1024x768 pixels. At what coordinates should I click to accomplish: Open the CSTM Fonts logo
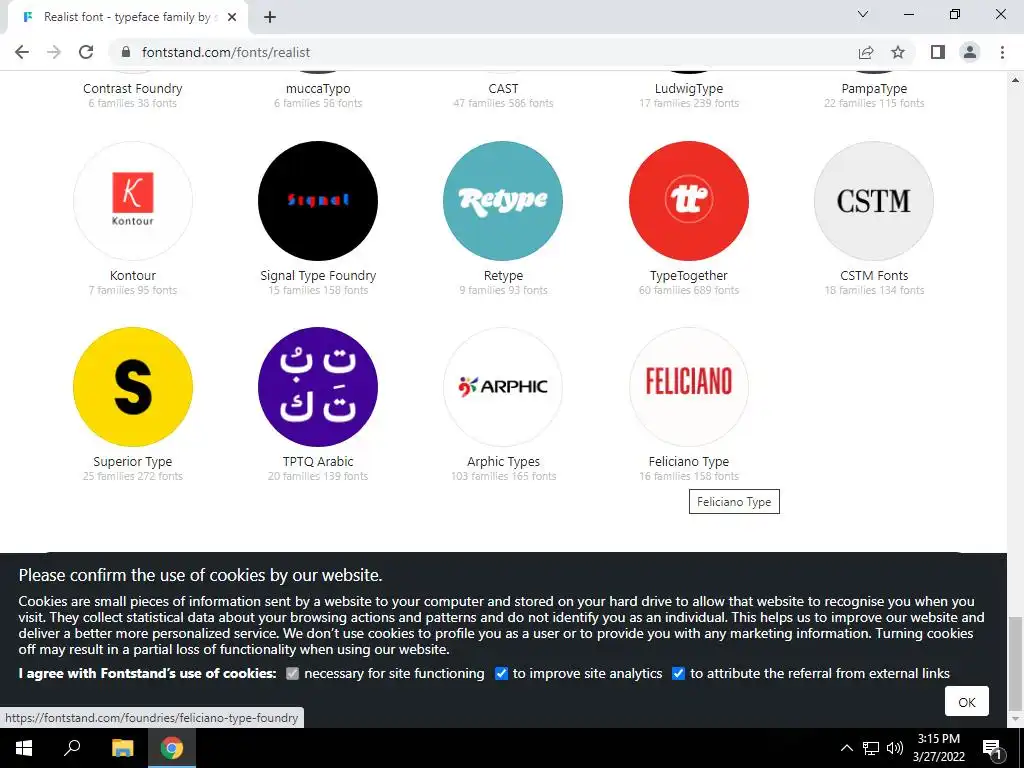pyautogui.click(x=874, y=201)
